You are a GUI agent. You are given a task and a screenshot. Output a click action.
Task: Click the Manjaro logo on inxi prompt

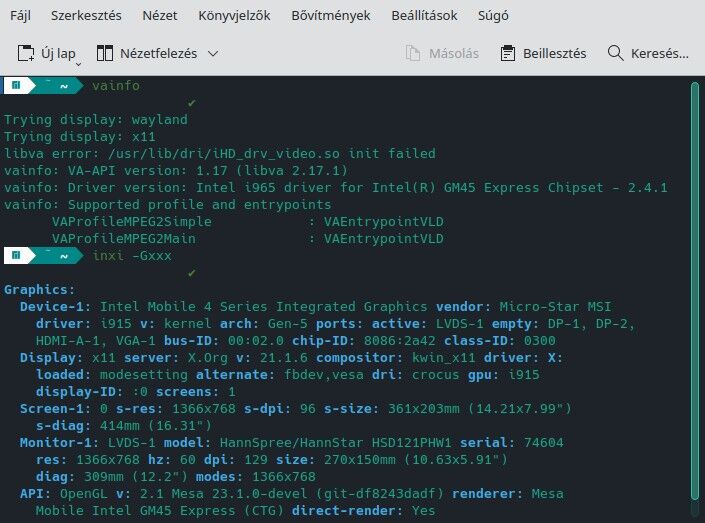pos(16,255)
